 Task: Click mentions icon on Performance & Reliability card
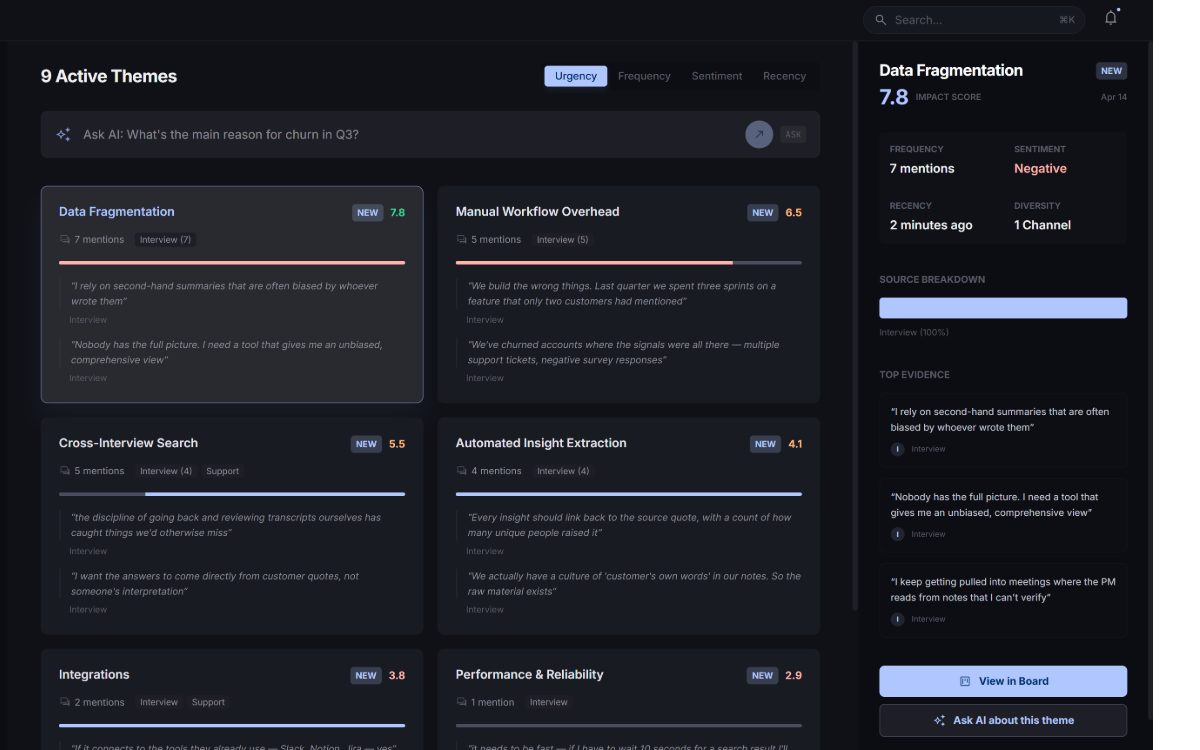(x=462, y=702)
